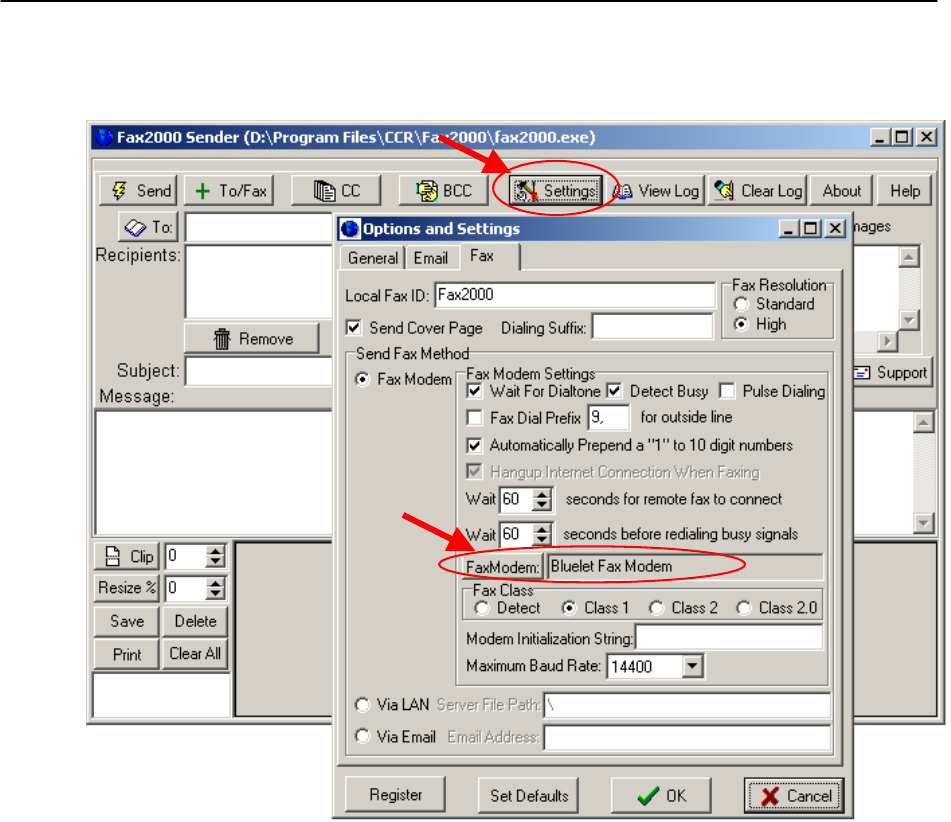Select the Fax Modem send method

click(362, 379)
